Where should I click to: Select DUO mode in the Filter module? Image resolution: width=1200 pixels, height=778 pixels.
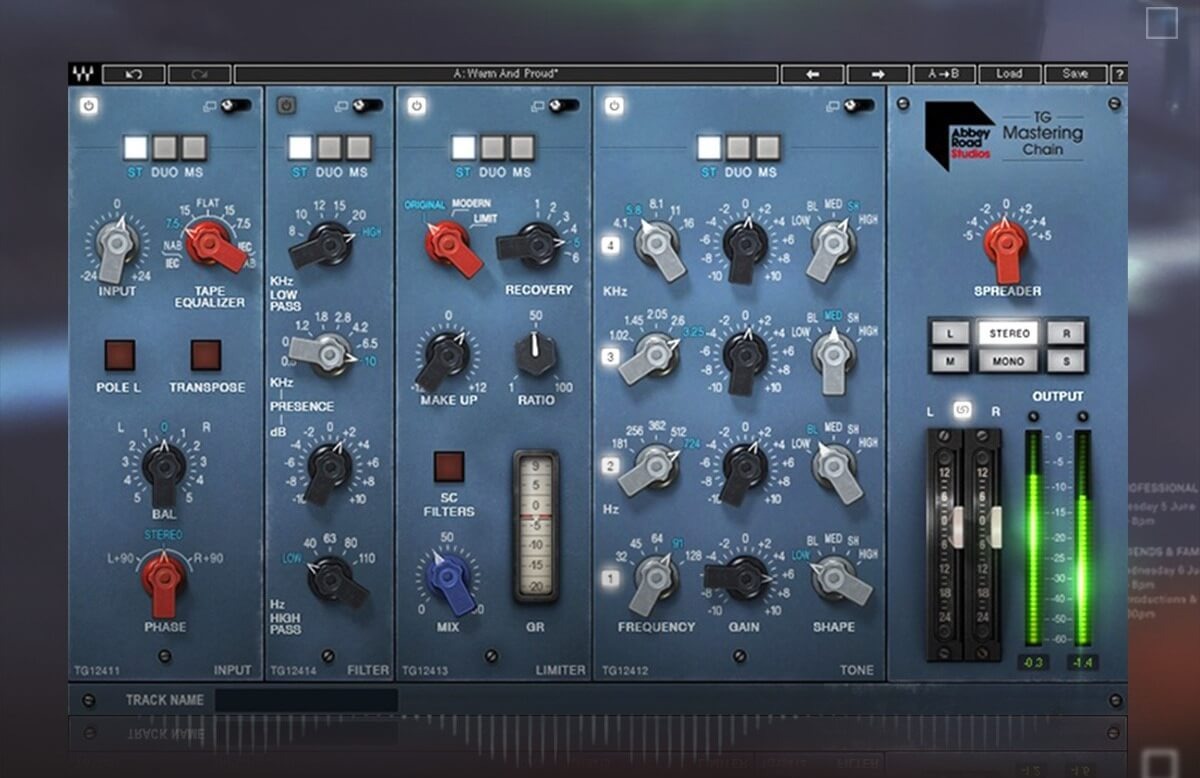point(330,148)
